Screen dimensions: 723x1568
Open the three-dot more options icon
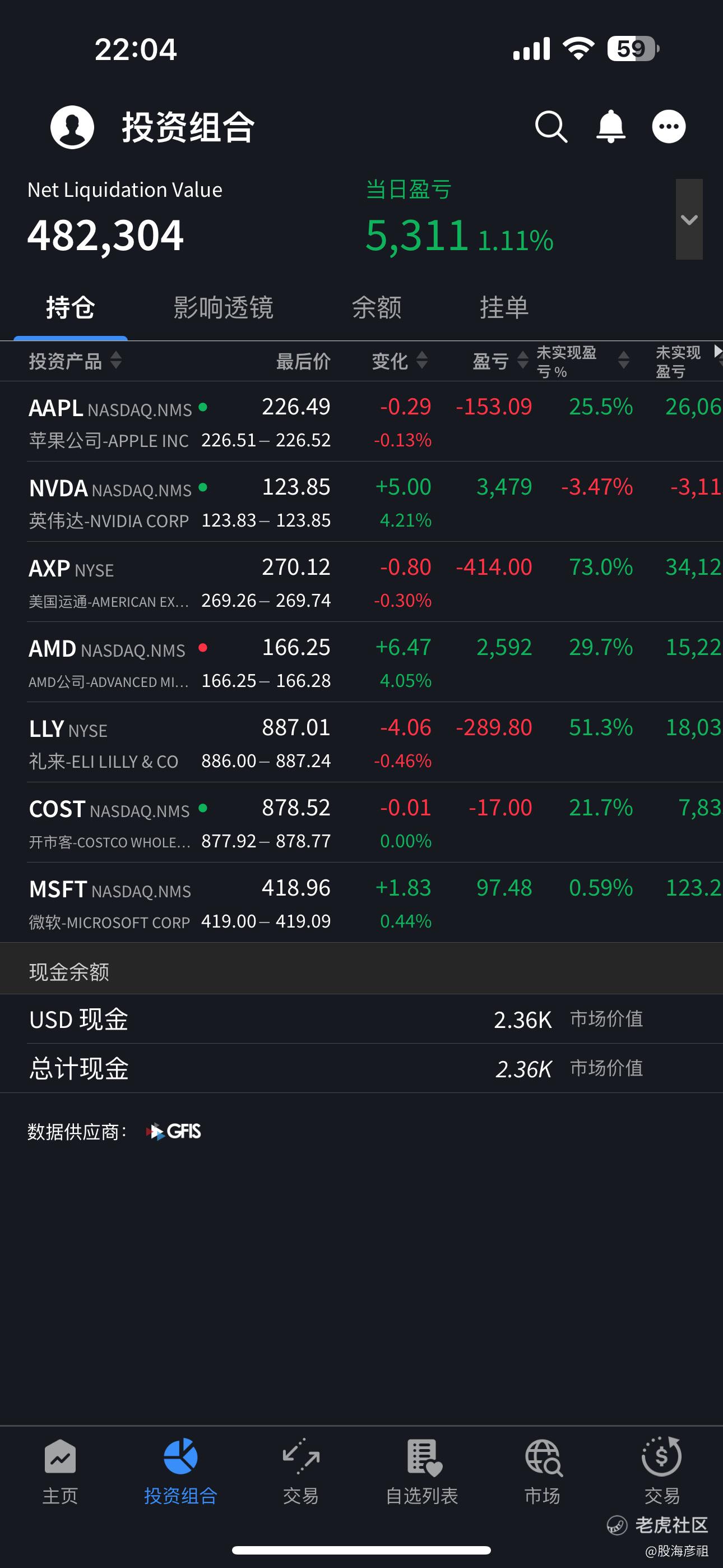pyautogui.click(x=669, y=127)
